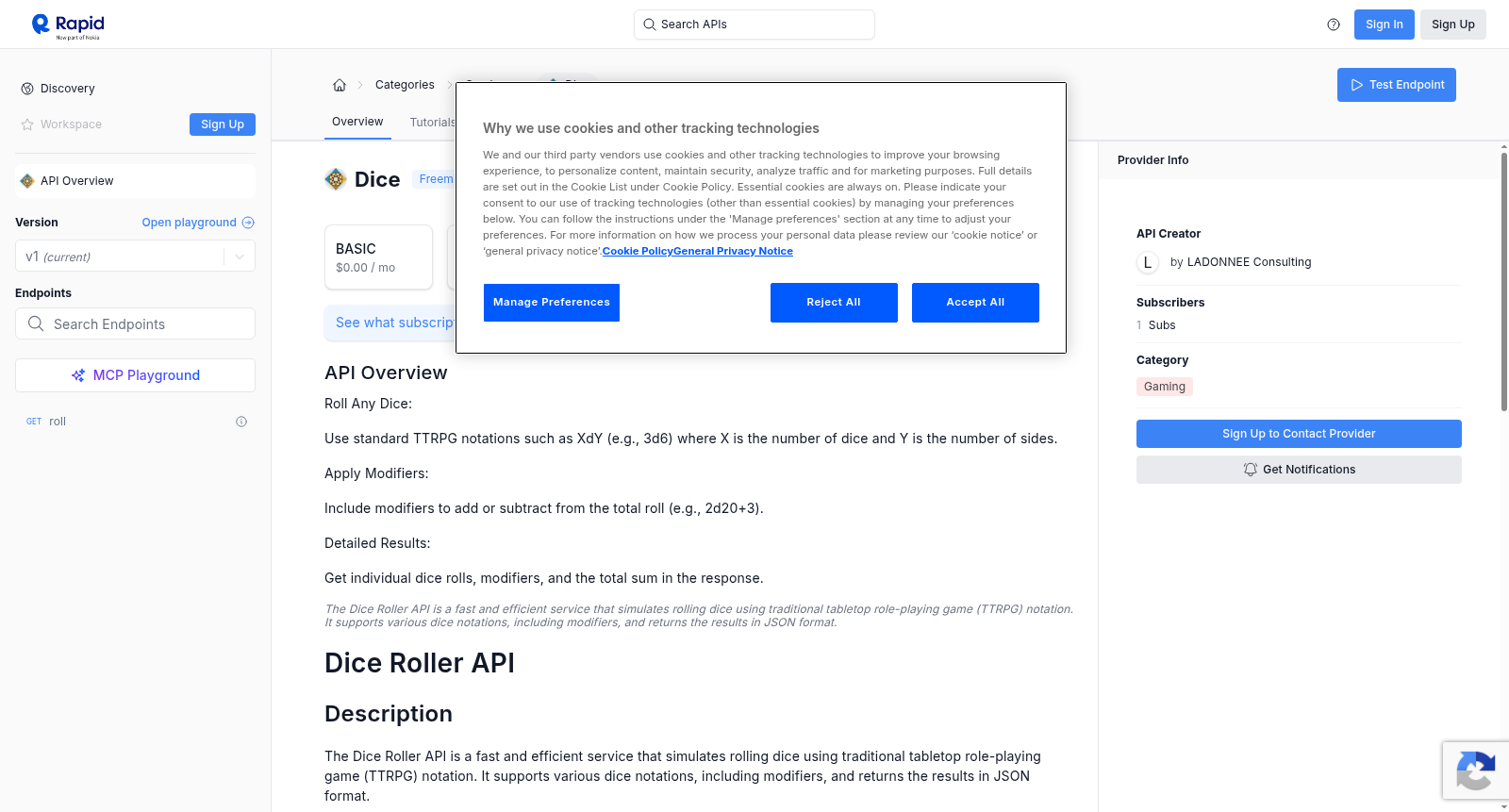This screenshot has height=812, width=1509.
Task: Click Sign Up in header
Action: pyautogui.click(x=1453, y=25)
